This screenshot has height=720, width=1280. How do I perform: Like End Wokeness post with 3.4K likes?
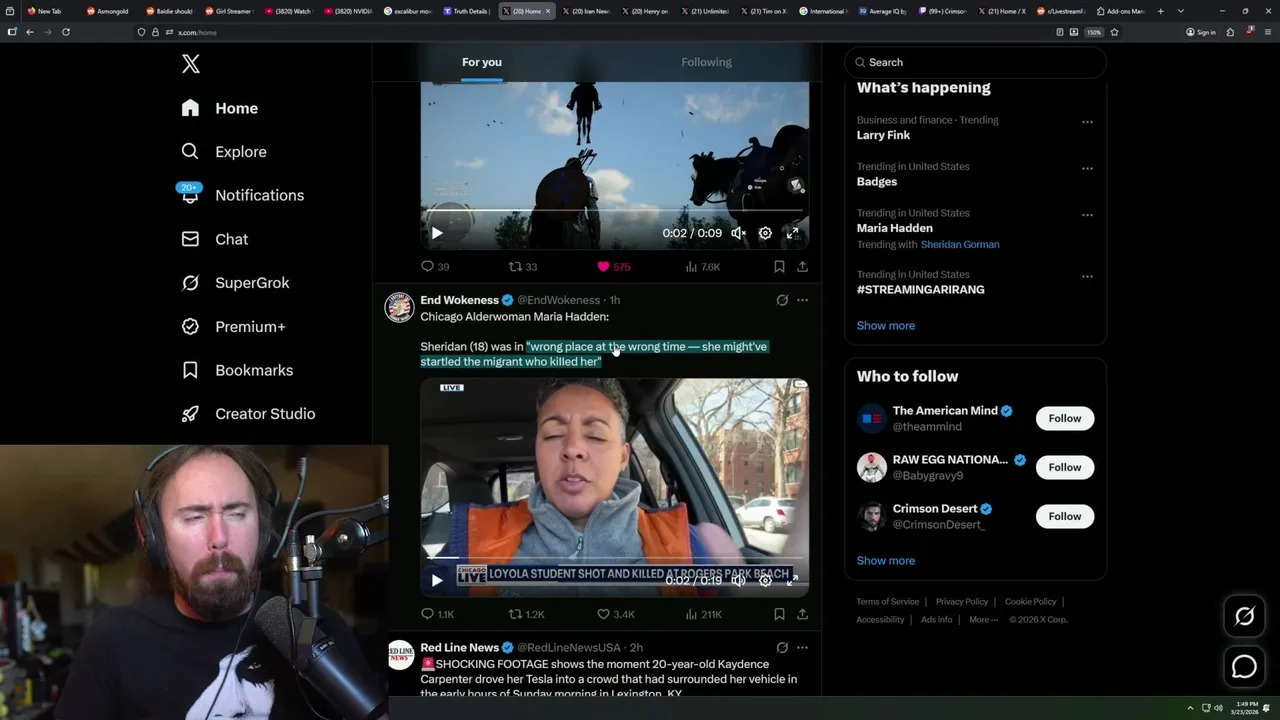(x=616, y=614)
